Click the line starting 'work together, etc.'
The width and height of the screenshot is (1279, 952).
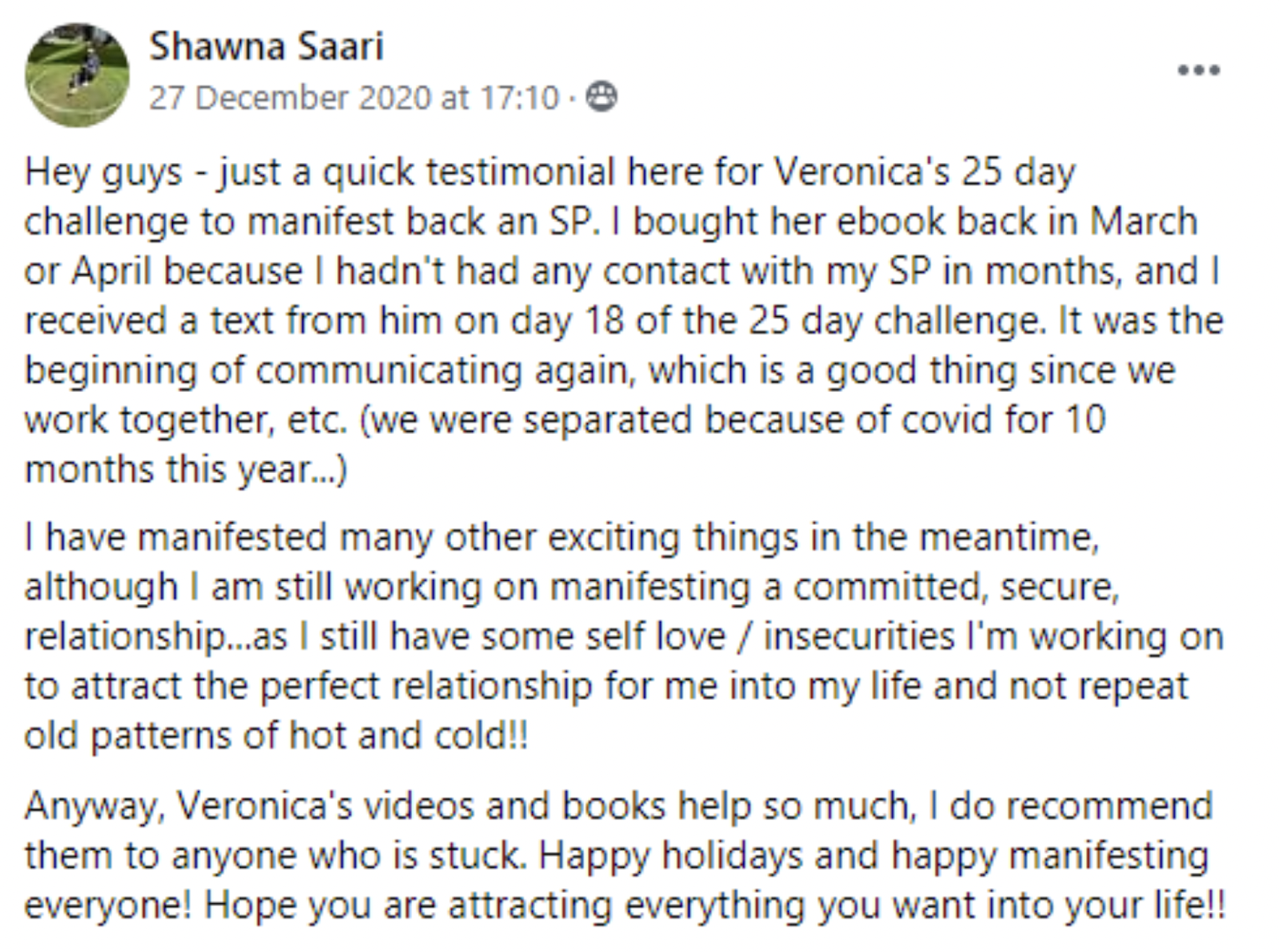[565, 420]
